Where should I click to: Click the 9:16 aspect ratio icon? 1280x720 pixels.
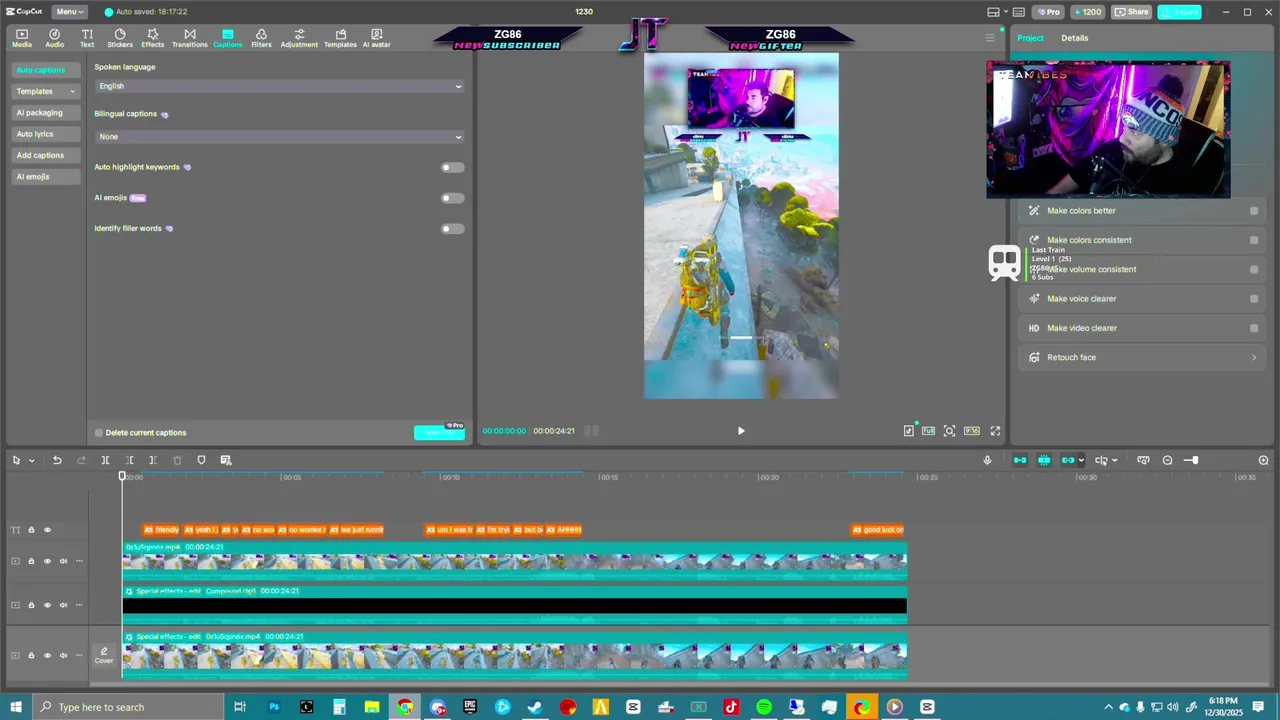coord(971,431)
